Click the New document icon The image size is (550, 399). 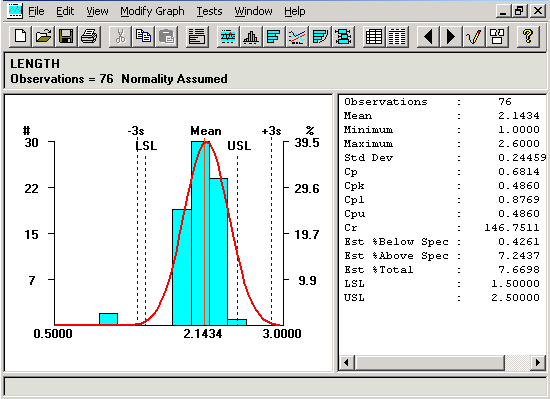20,36
